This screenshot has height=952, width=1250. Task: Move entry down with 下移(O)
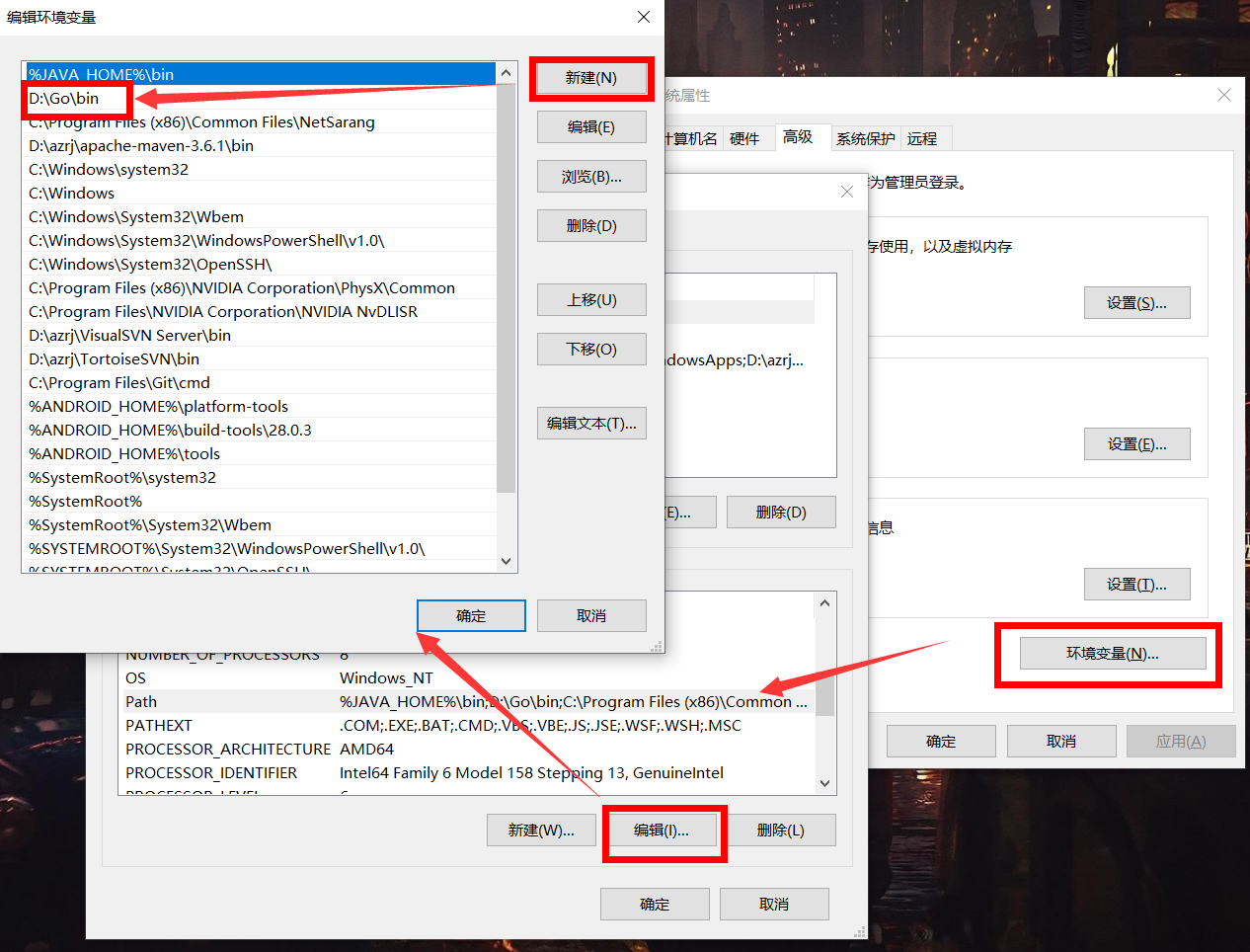coord(591,350)
